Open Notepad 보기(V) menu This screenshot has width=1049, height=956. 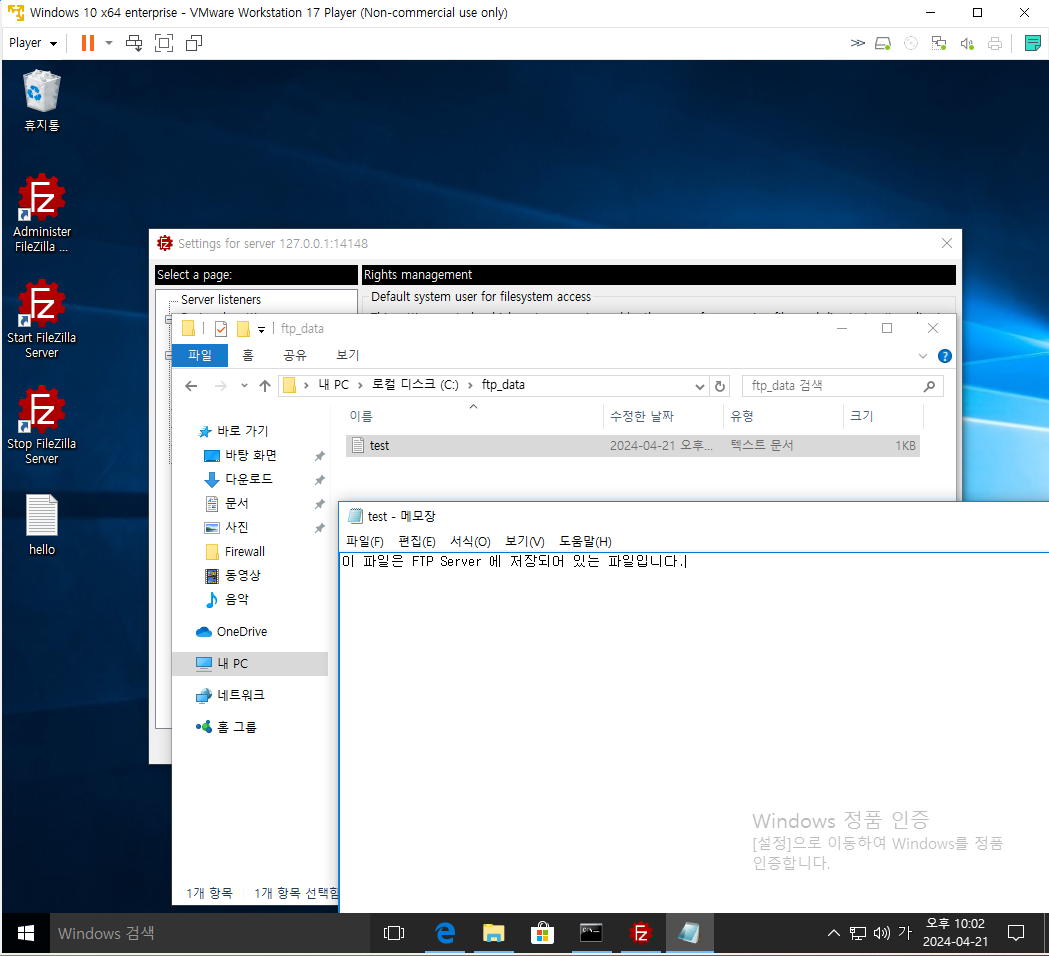524,542
